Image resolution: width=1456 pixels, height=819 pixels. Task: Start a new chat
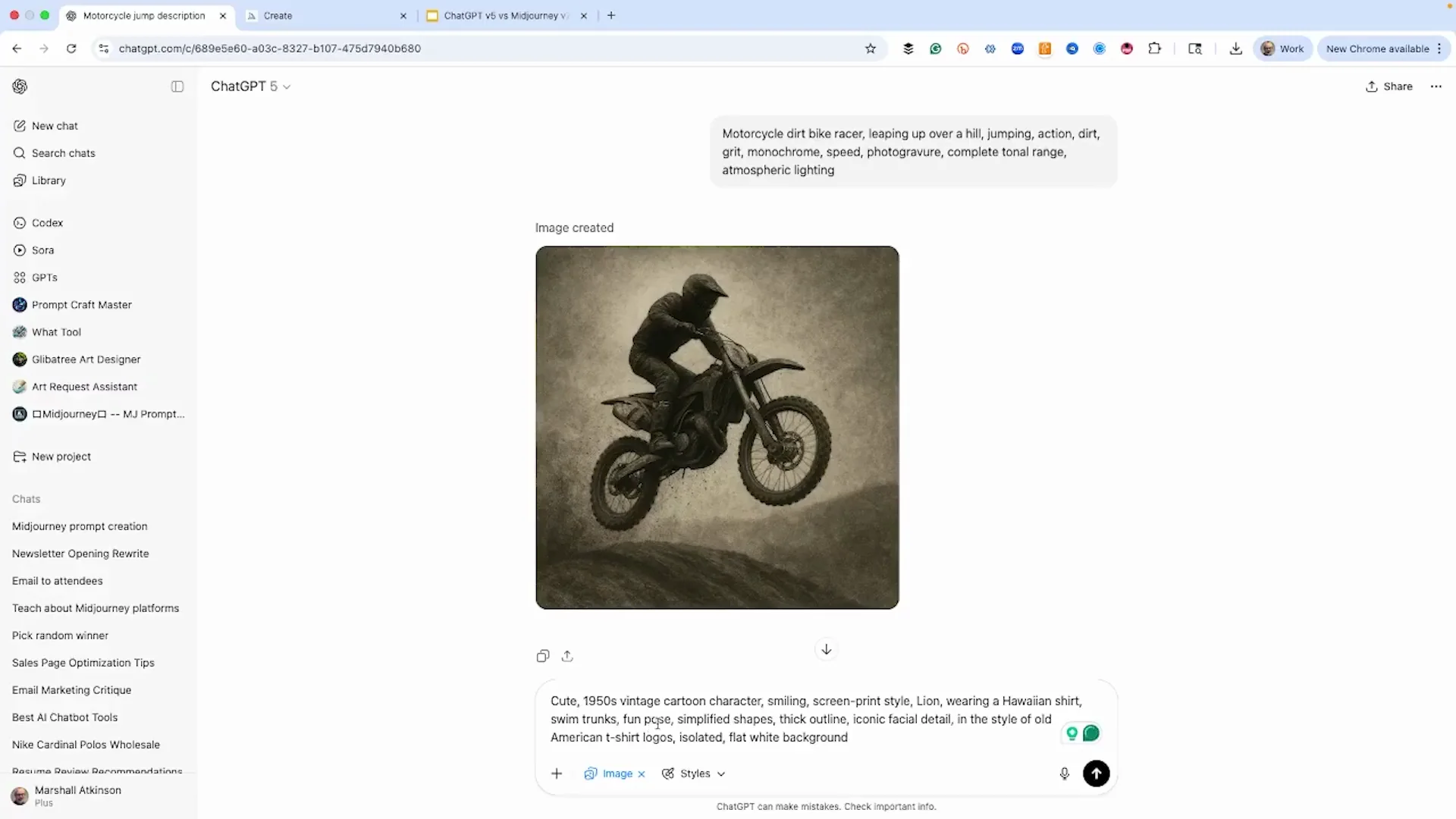point(54,126)
